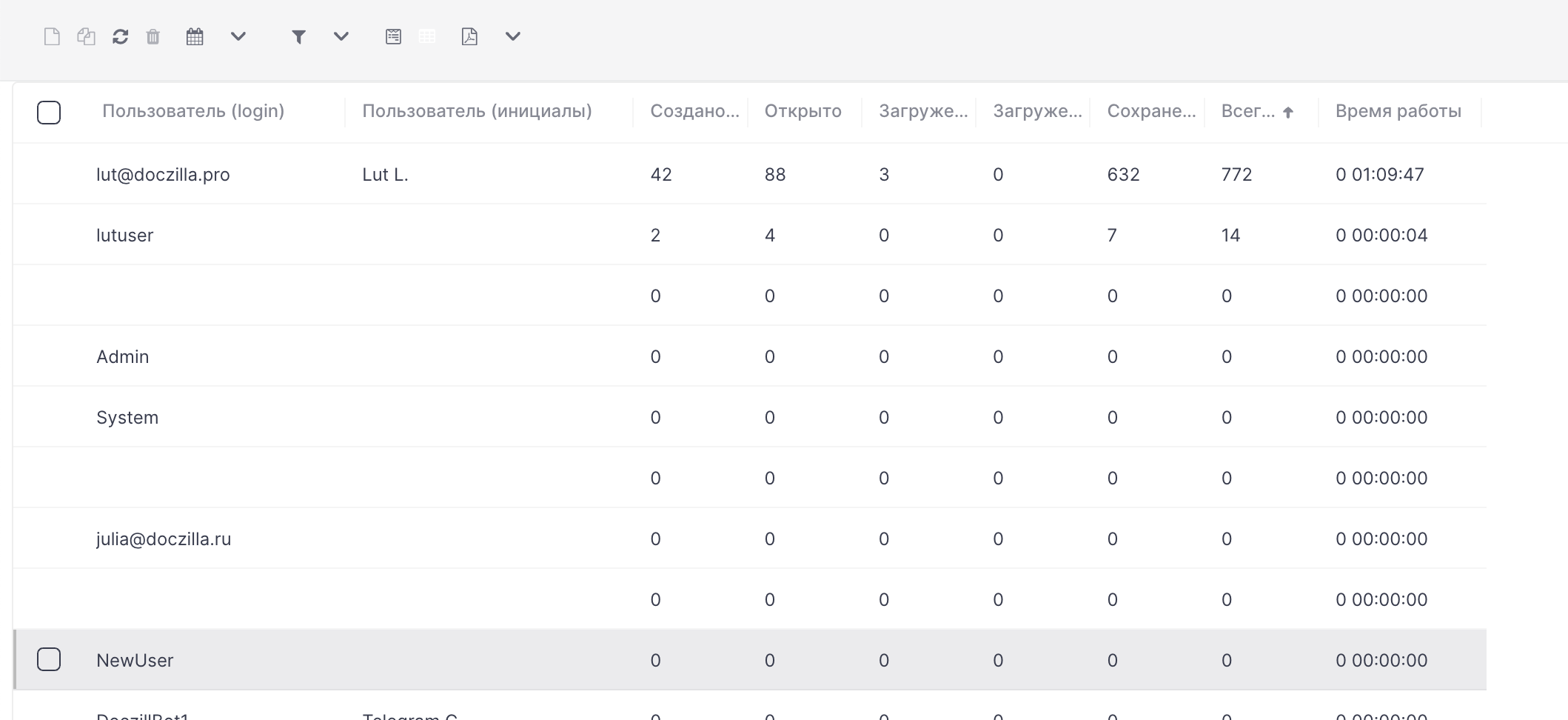Click the Открыто column header

click(x=803, y=111)
